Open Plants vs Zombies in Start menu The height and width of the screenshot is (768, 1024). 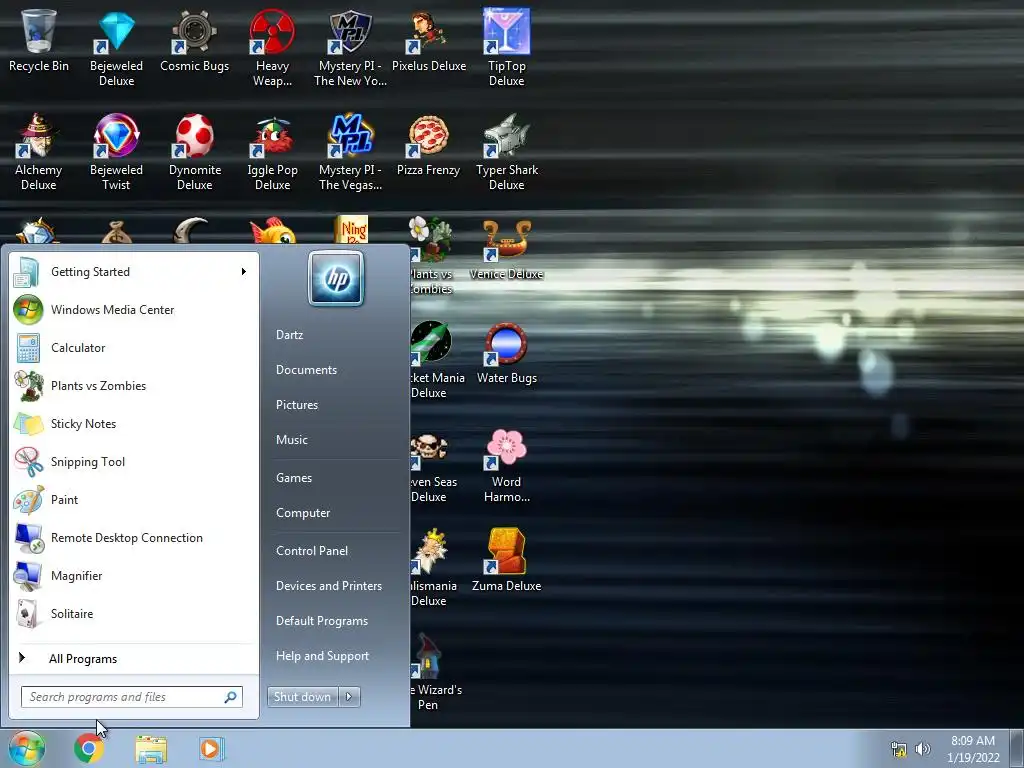coord(134,385)
